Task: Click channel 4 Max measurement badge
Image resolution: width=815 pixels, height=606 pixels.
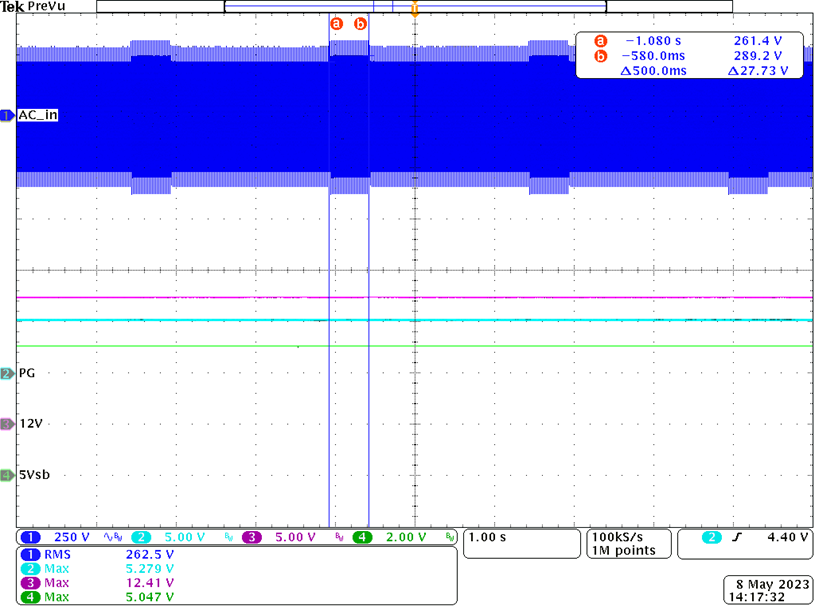Action: [30, 597]
